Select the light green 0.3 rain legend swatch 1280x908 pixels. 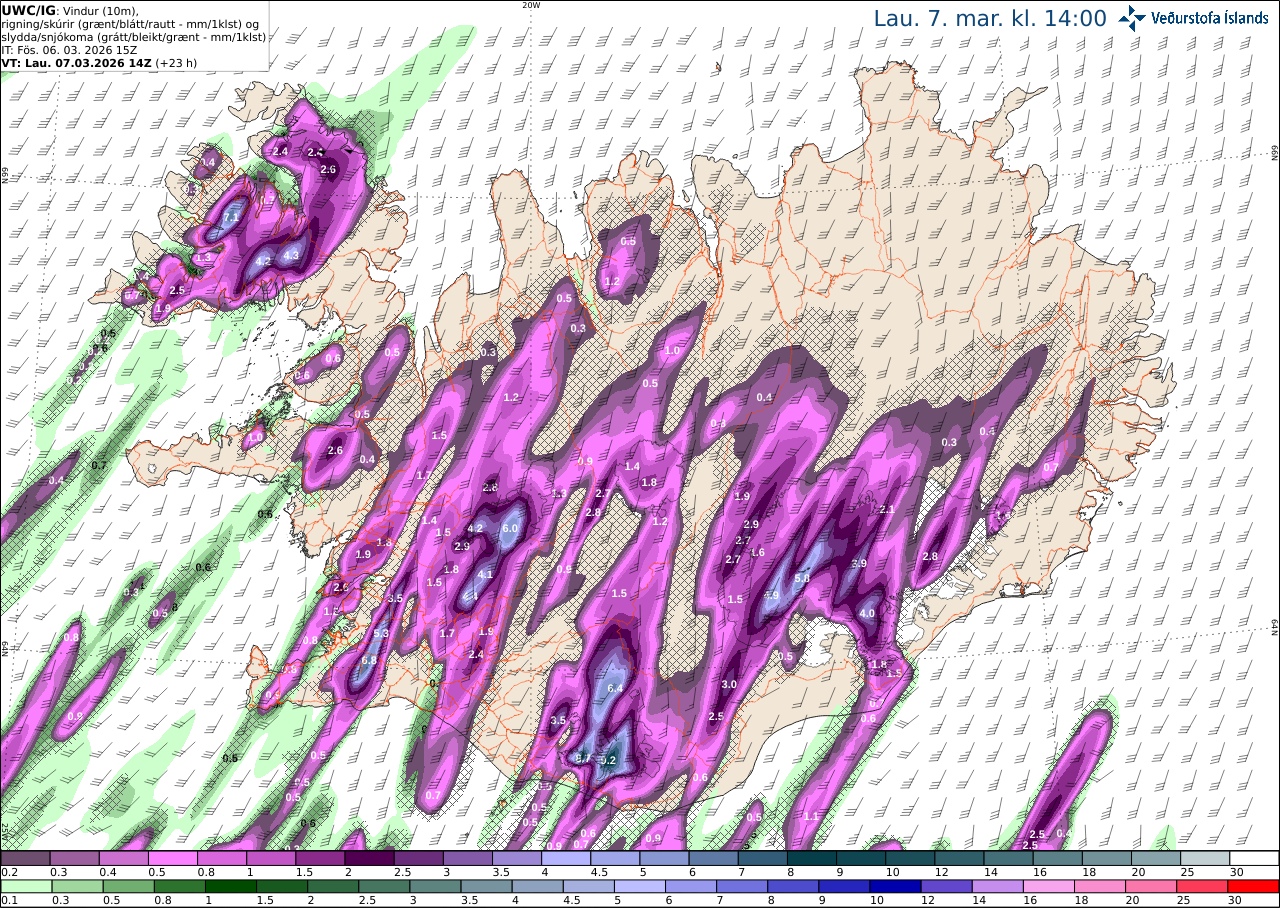pyautogui.click(x=77, y=886)
